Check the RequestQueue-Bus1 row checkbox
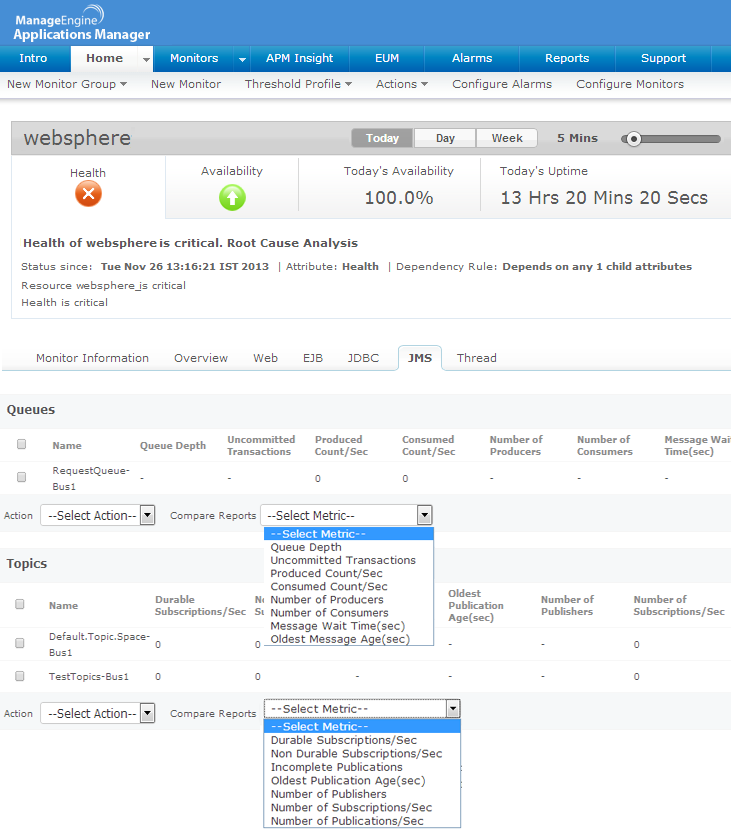 21,477
